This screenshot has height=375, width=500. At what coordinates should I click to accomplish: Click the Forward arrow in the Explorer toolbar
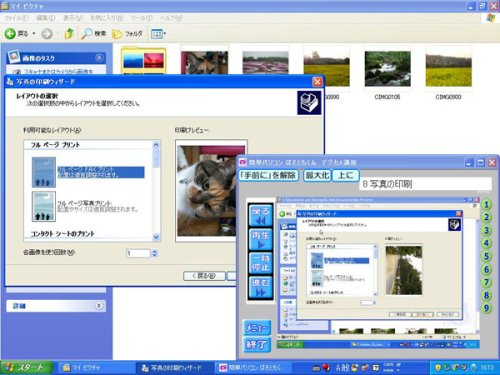click(x=47, y=34)
